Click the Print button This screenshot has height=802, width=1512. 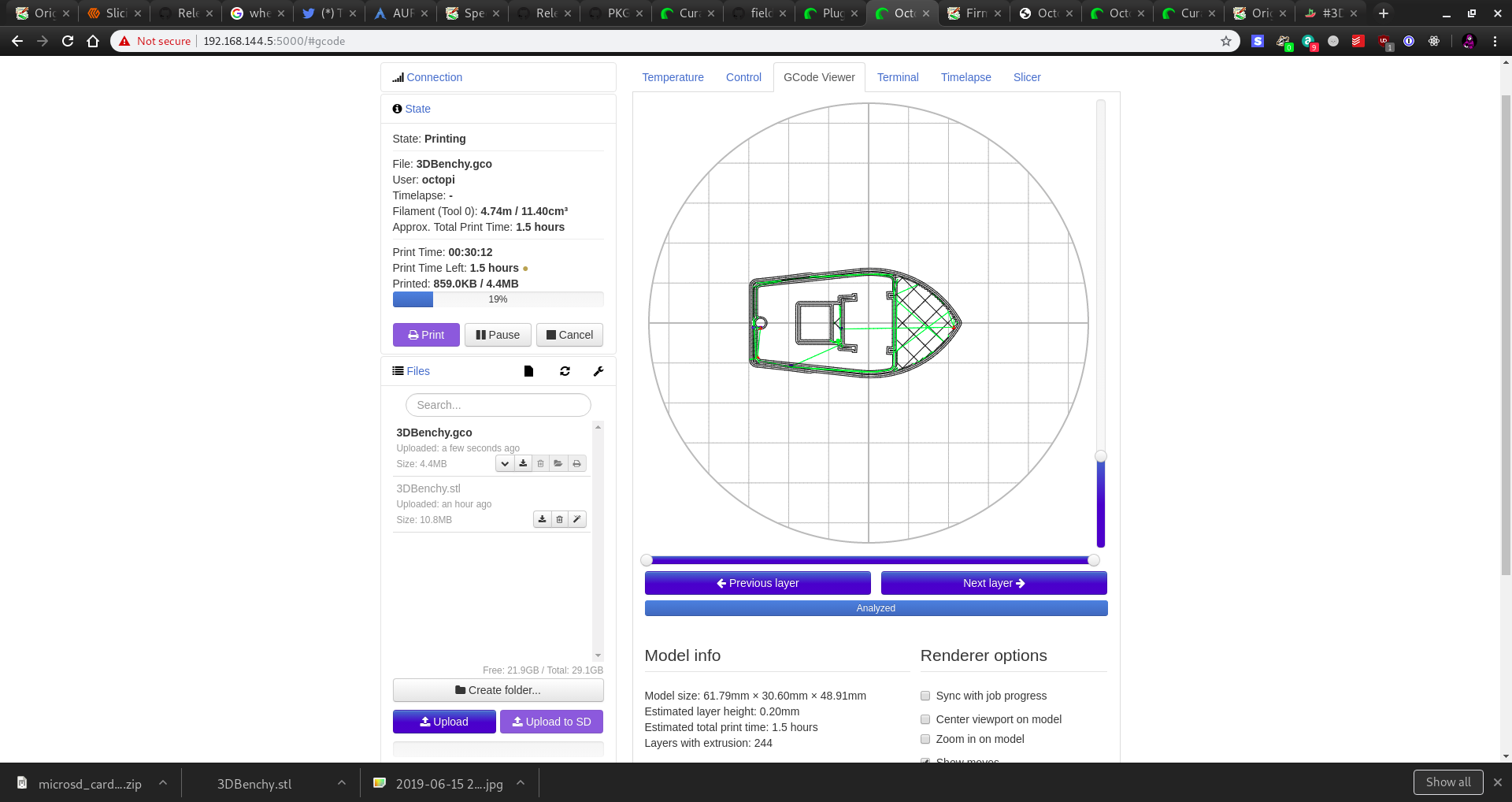tap(426, 335)
